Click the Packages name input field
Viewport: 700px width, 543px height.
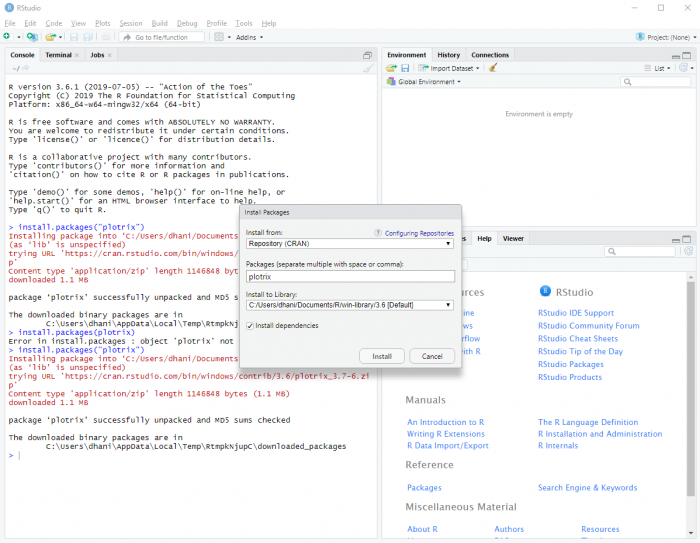pos(350,276)
